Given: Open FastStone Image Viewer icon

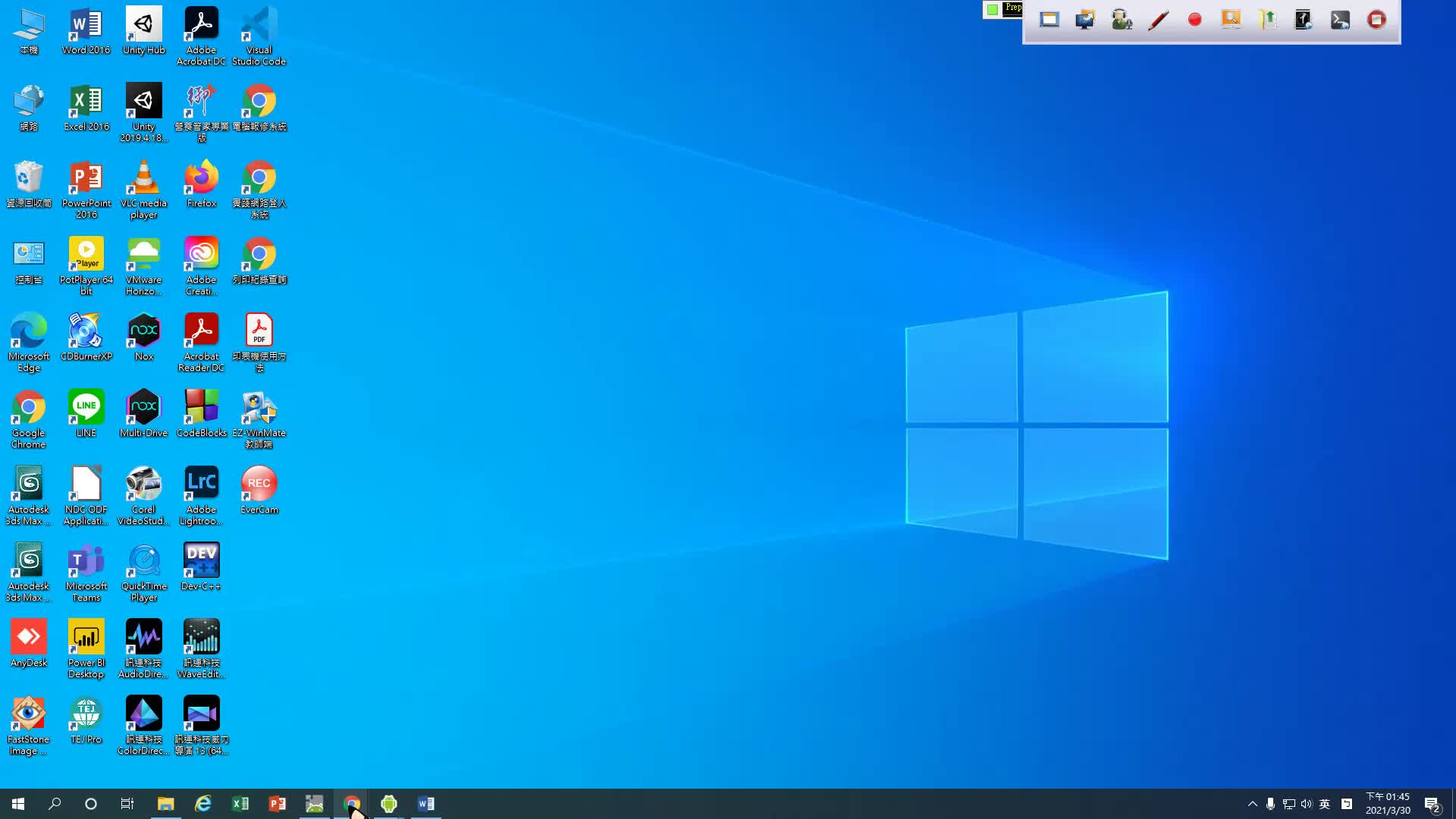Looking at the screenshot, I should [x=29, y=726].
